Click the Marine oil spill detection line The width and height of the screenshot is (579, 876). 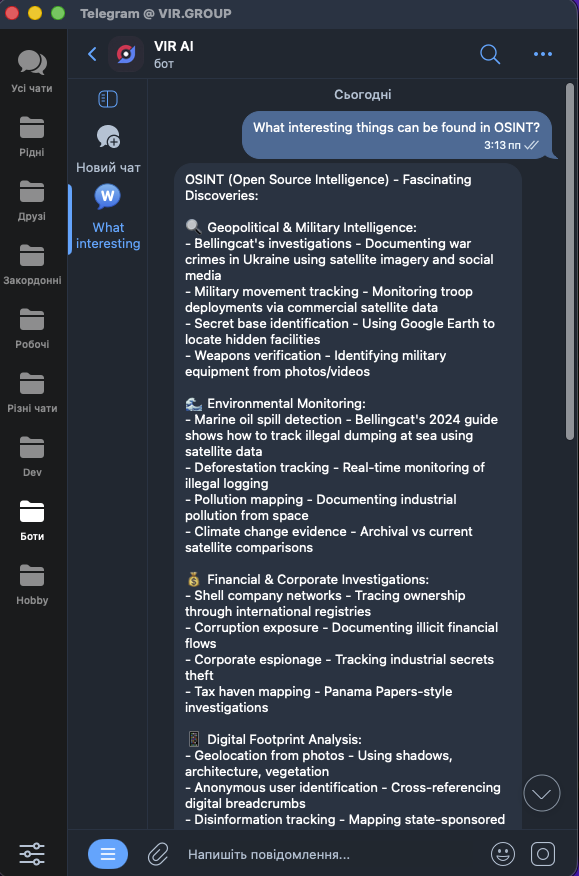341,435
